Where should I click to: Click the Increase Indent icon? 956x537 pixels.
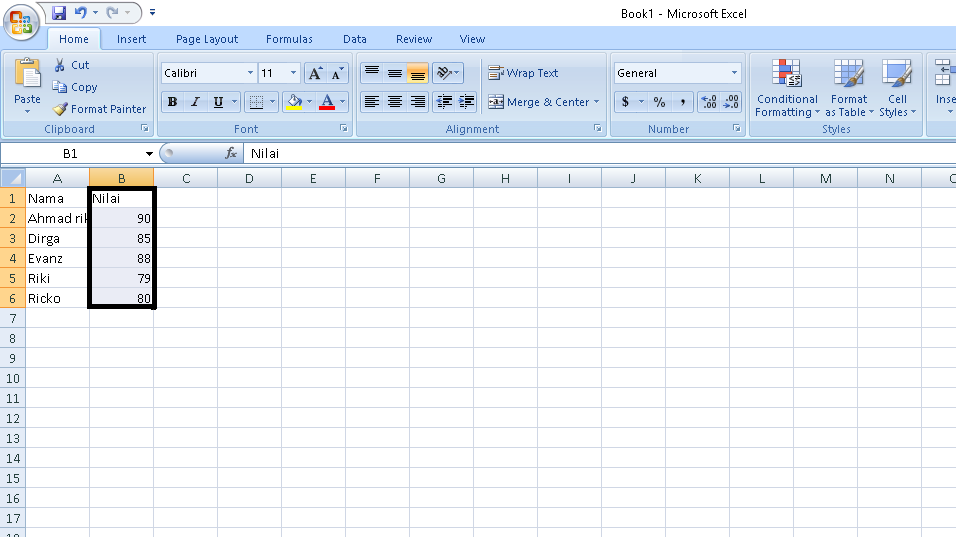point(466,102)
